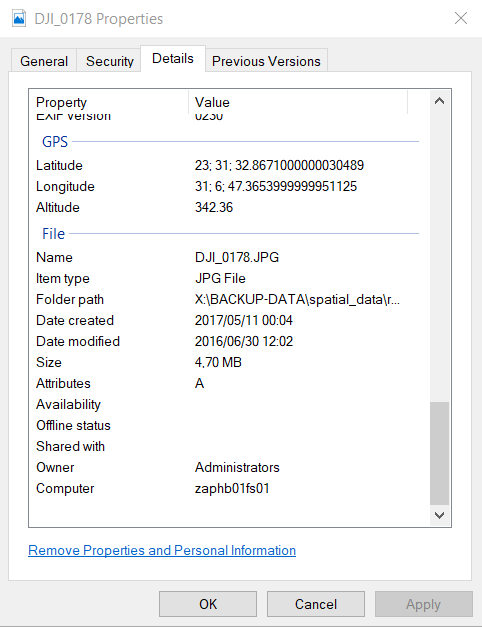Select the Attributes property label
Screen dimensions: 482x627
[x=63, y=383]
